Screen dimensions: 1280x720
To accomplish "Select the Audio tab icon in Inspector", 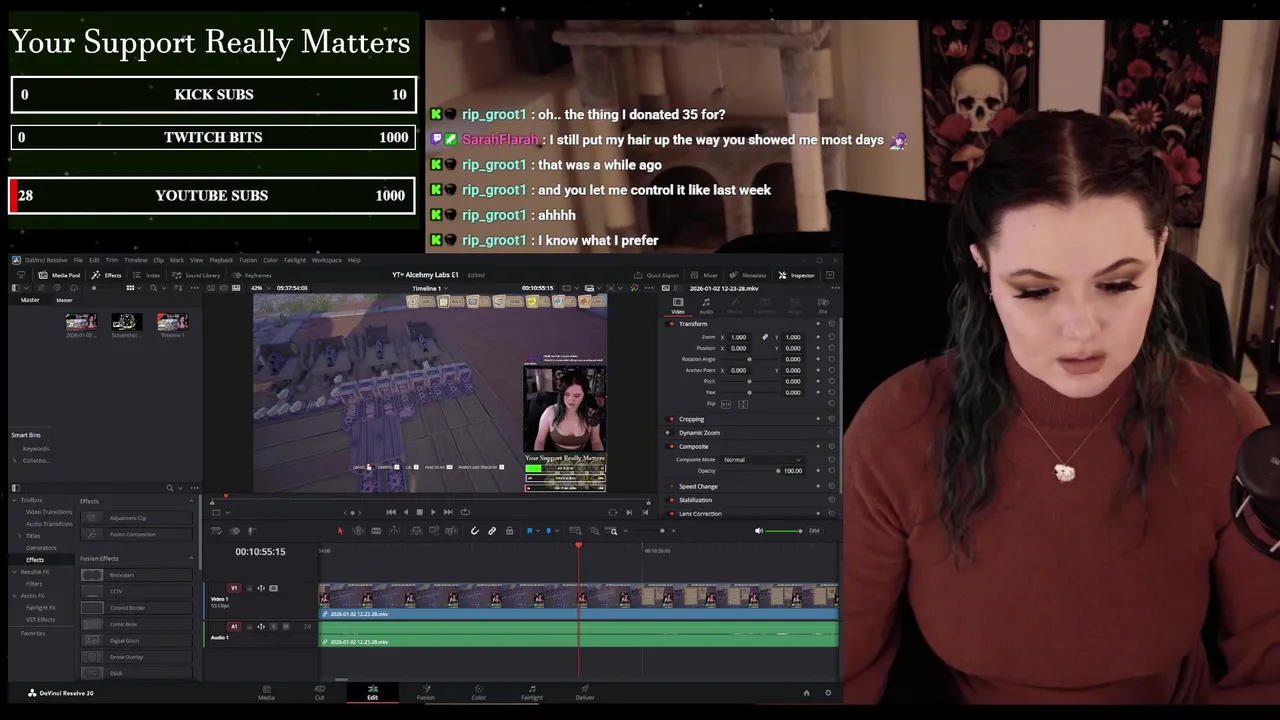I will pyautogui.click(x=706, y=305).
